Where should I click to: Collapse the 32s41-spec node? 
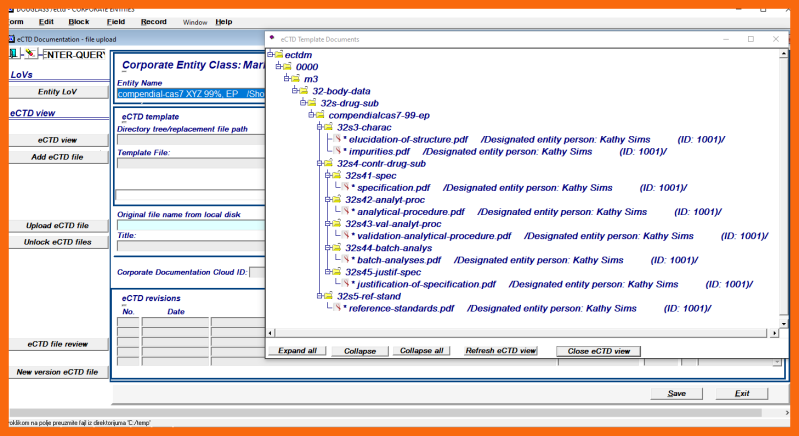[x=328, y=175]
